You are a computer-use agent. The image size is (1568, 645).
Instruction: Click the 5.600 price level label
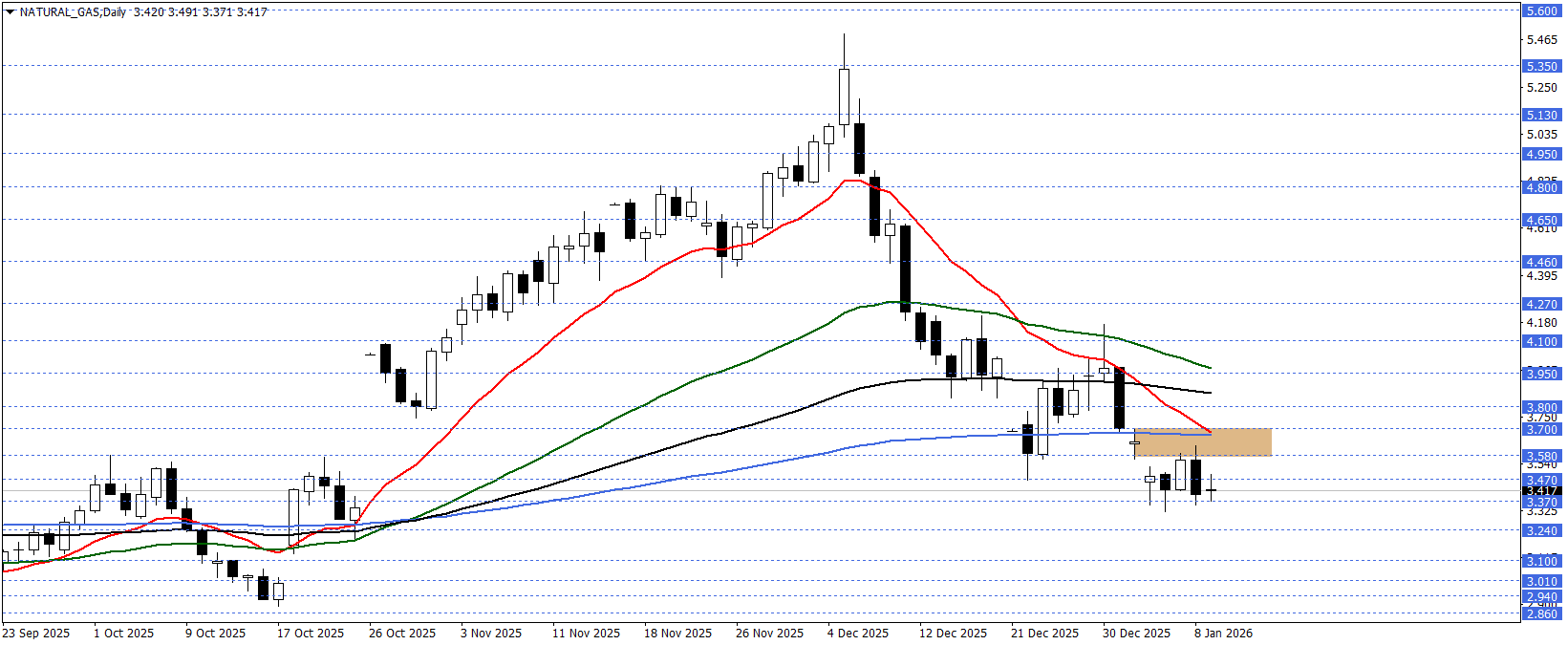point(1541,11)
